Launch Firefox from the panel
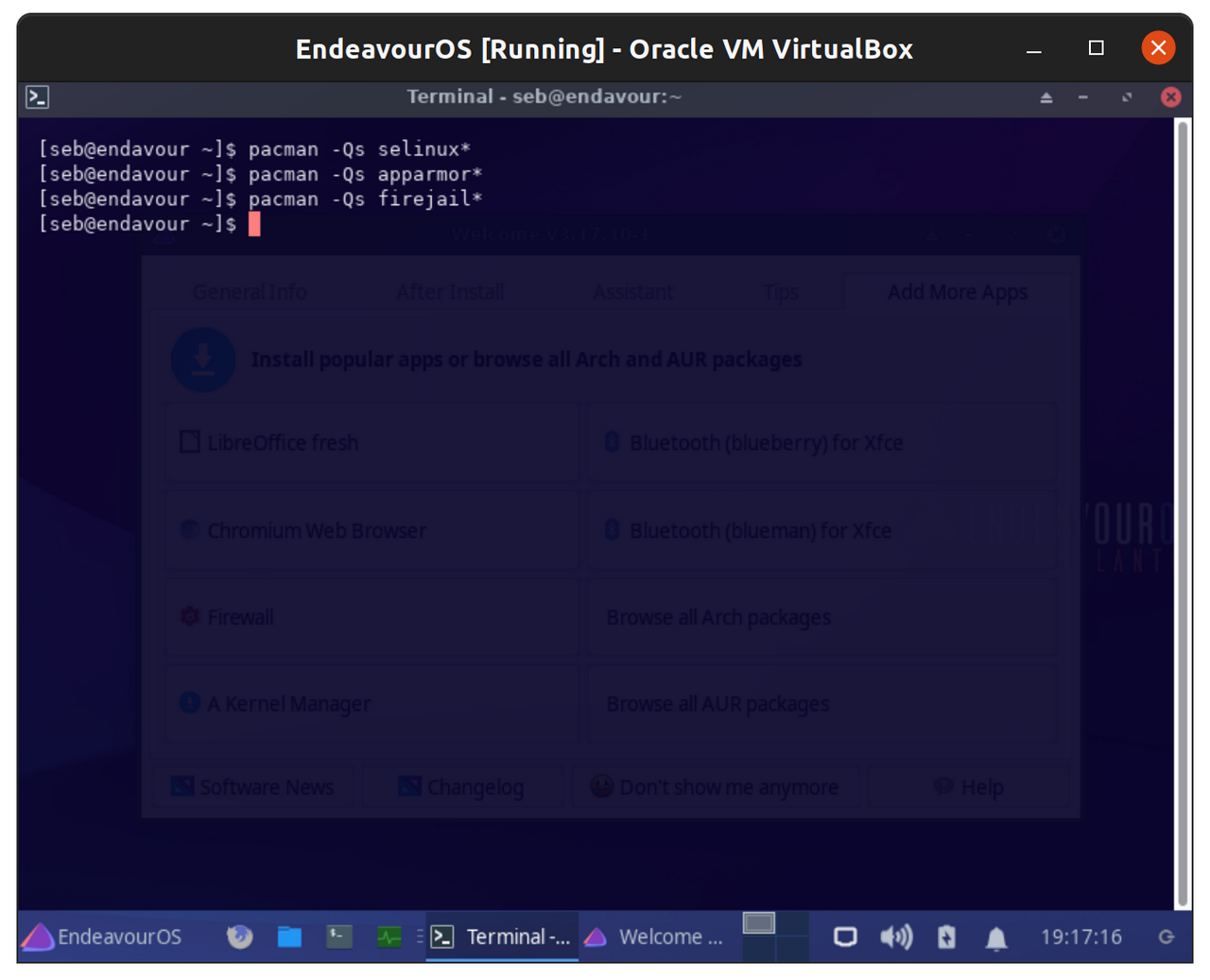This screenshot has height=980, width=1210. pos(240,937)
